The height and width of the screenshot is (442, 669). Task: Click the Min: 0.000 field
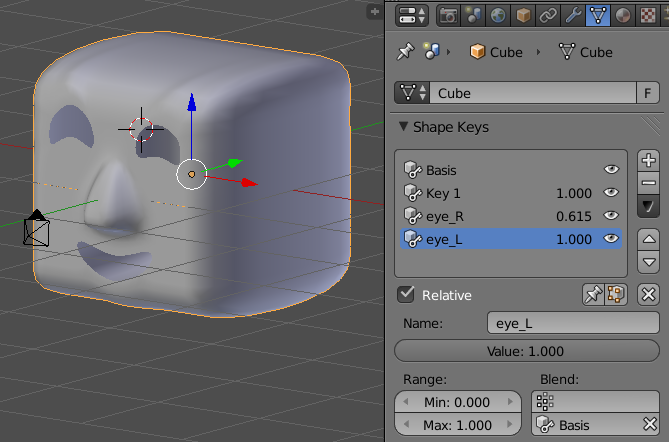458,402
